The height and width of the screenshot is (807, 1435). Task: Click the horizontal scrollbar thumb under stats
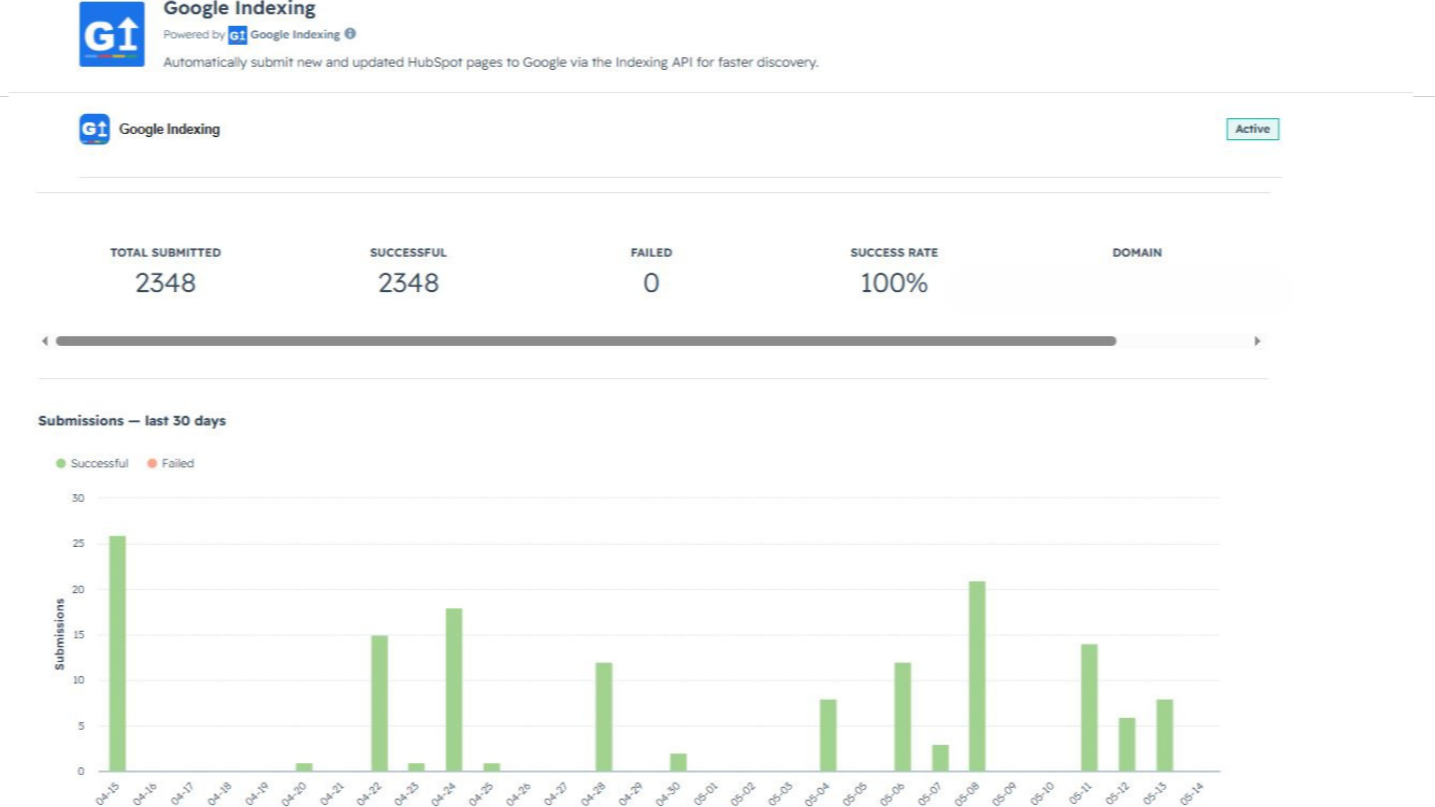click(x=586, y=341)
